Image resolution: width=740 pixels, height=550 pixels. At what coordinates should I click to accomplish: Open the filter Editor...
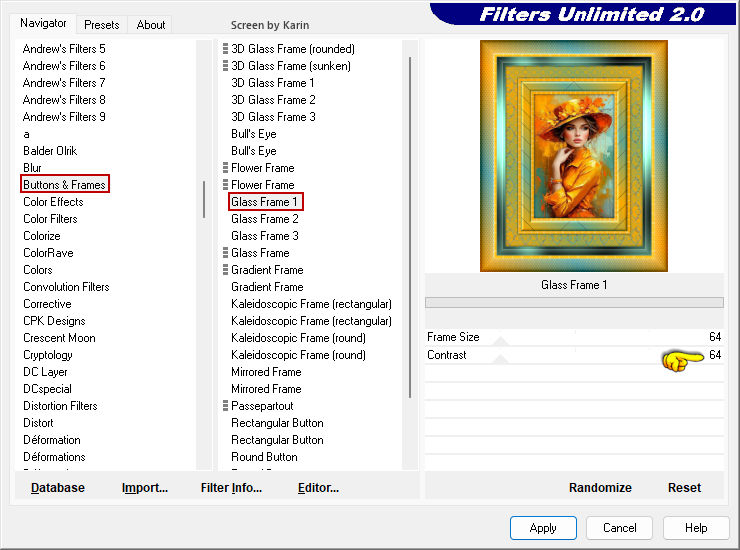pos(319,488)
